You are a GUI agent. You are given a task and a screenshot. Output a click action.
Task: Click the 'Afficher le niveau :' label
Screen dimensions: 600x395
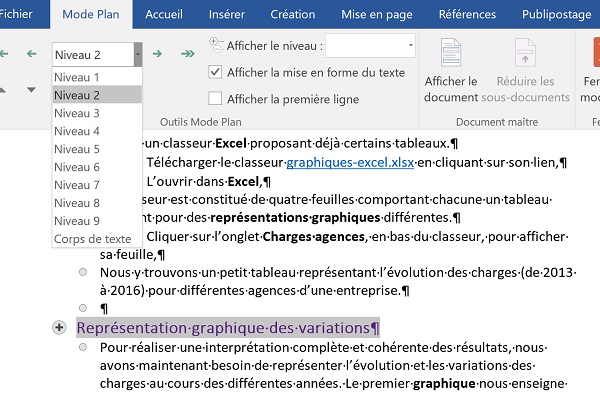click(x=275, y=46)
